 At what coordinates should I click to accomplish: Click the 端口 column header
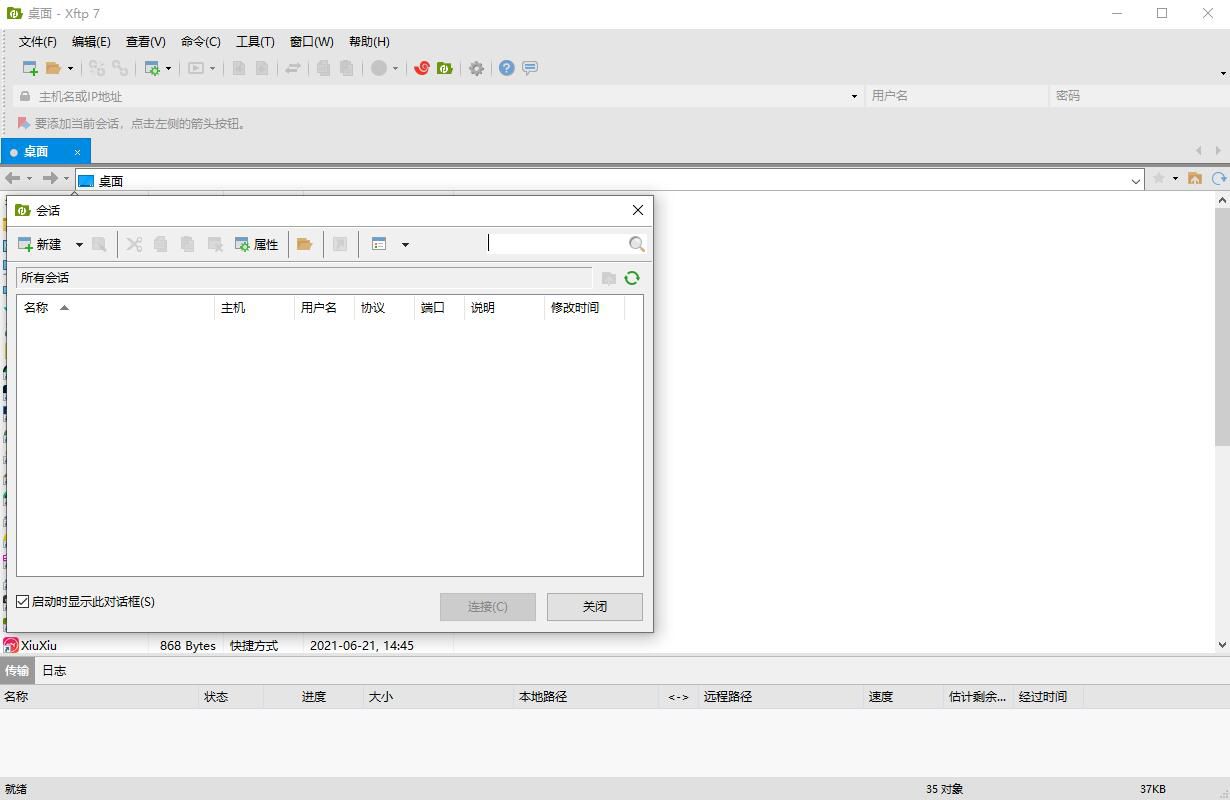coord(439,307)
